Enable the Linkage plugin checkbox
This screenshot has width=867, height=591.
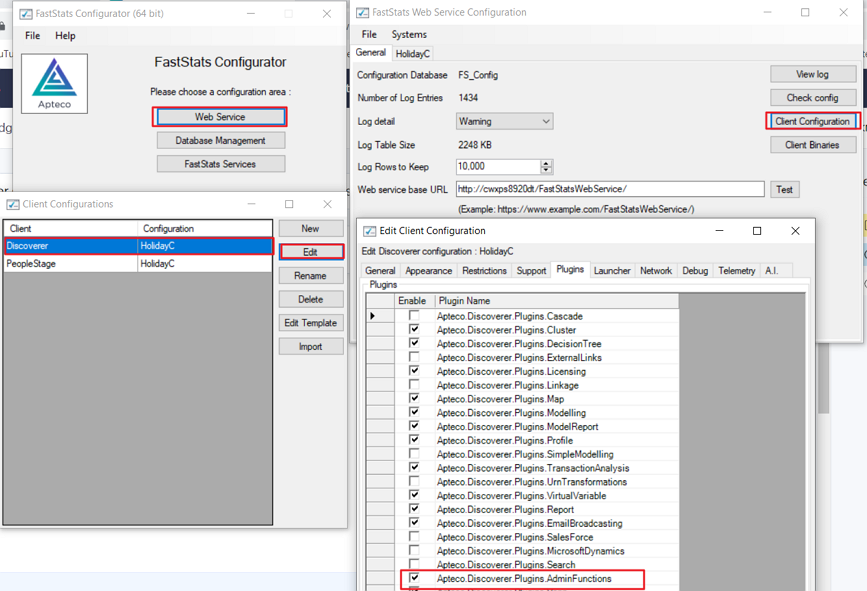coord(414,385)
